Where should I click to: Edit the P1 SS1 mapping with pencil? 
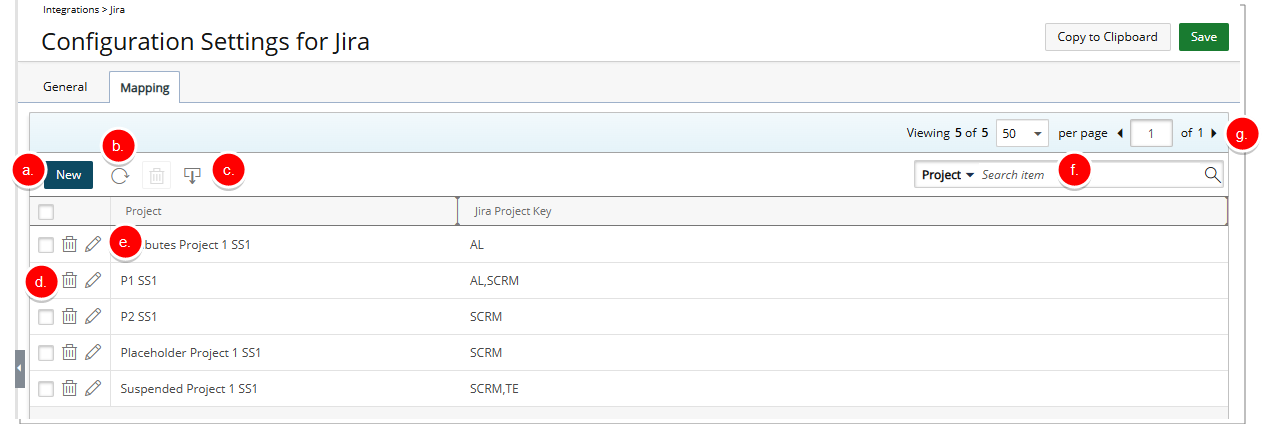[93, 281]
